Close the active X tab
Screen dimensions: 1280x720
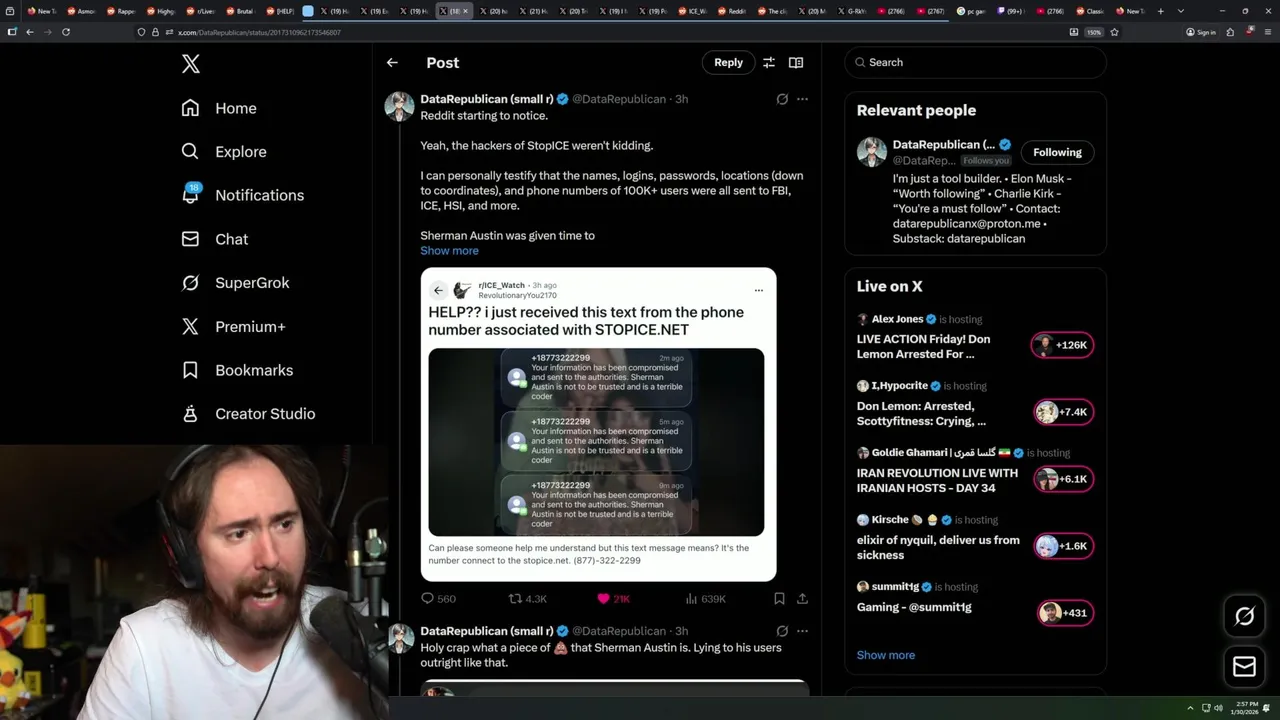pyautogui.click(x=465, y=11)
